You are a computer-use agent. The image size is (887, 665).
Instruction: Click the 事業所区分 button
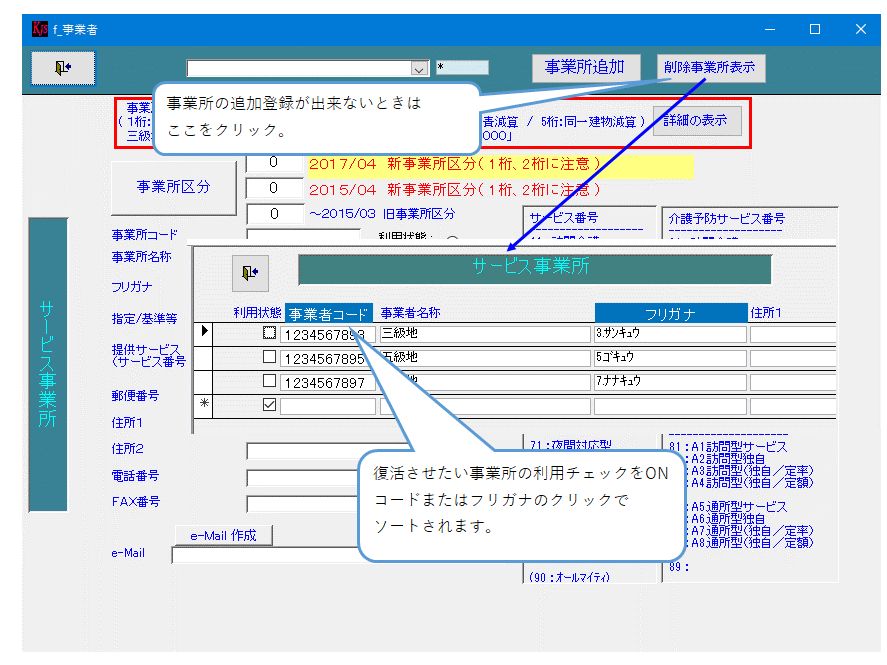click(173, 186)
